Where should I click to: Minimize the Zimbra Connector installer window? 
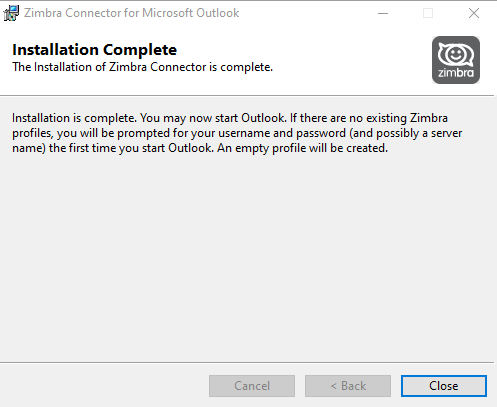pos(383,13)
